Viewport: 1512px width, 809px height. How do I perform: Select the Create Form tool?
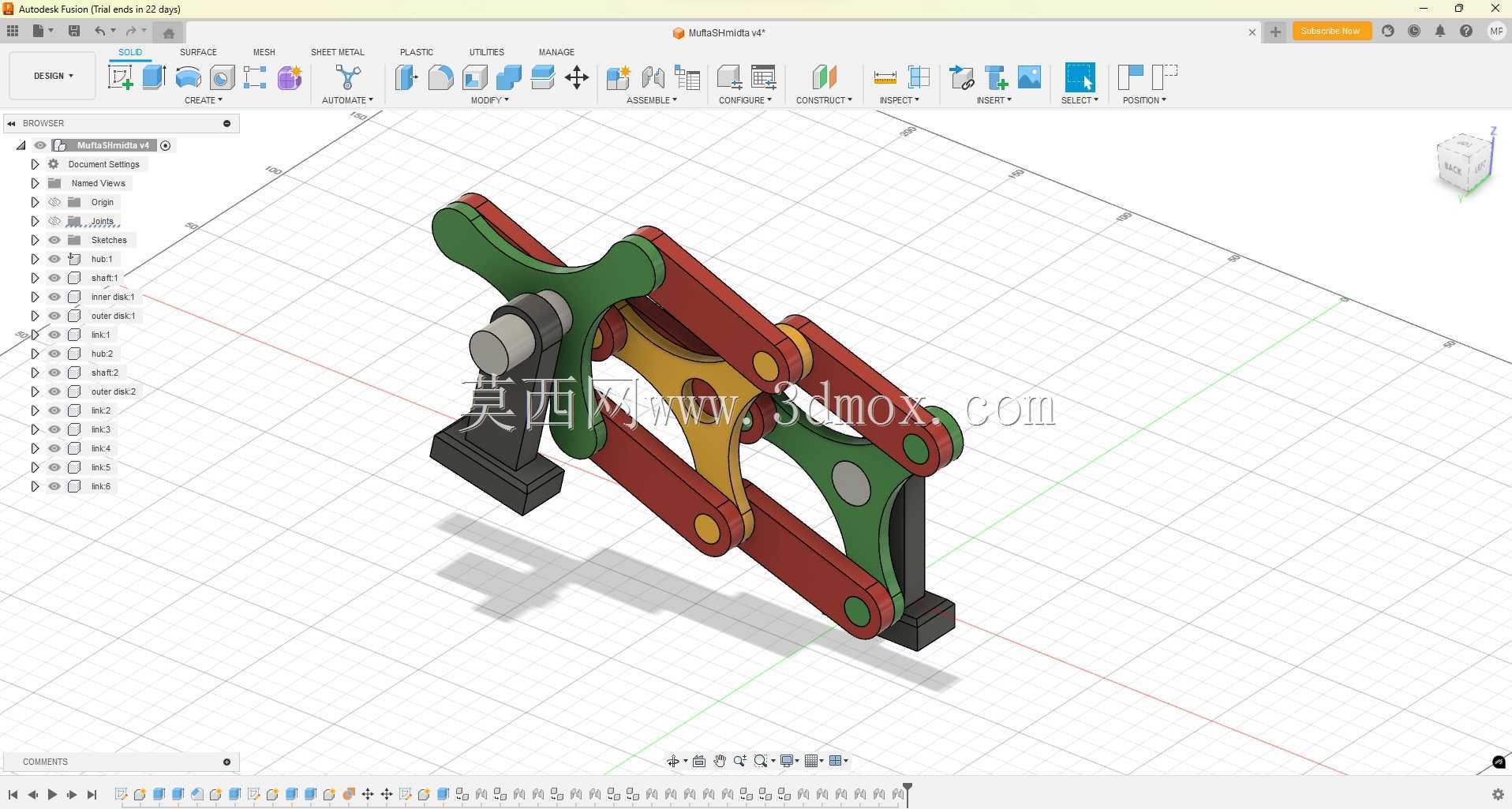click(x=290, y=77)
